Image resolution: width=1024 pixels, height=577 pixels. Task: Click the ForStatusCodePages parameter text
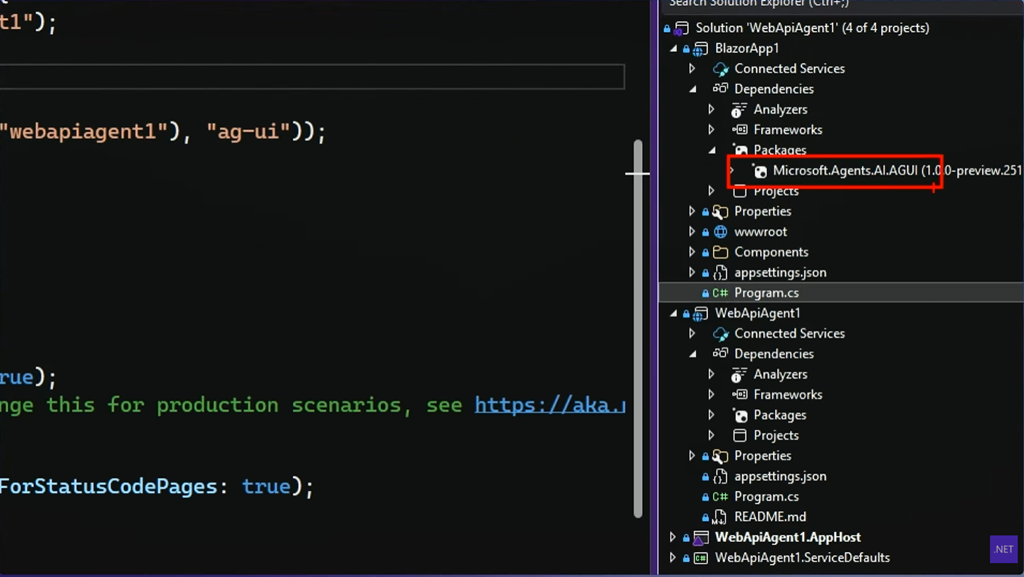[x=108, y=487]
